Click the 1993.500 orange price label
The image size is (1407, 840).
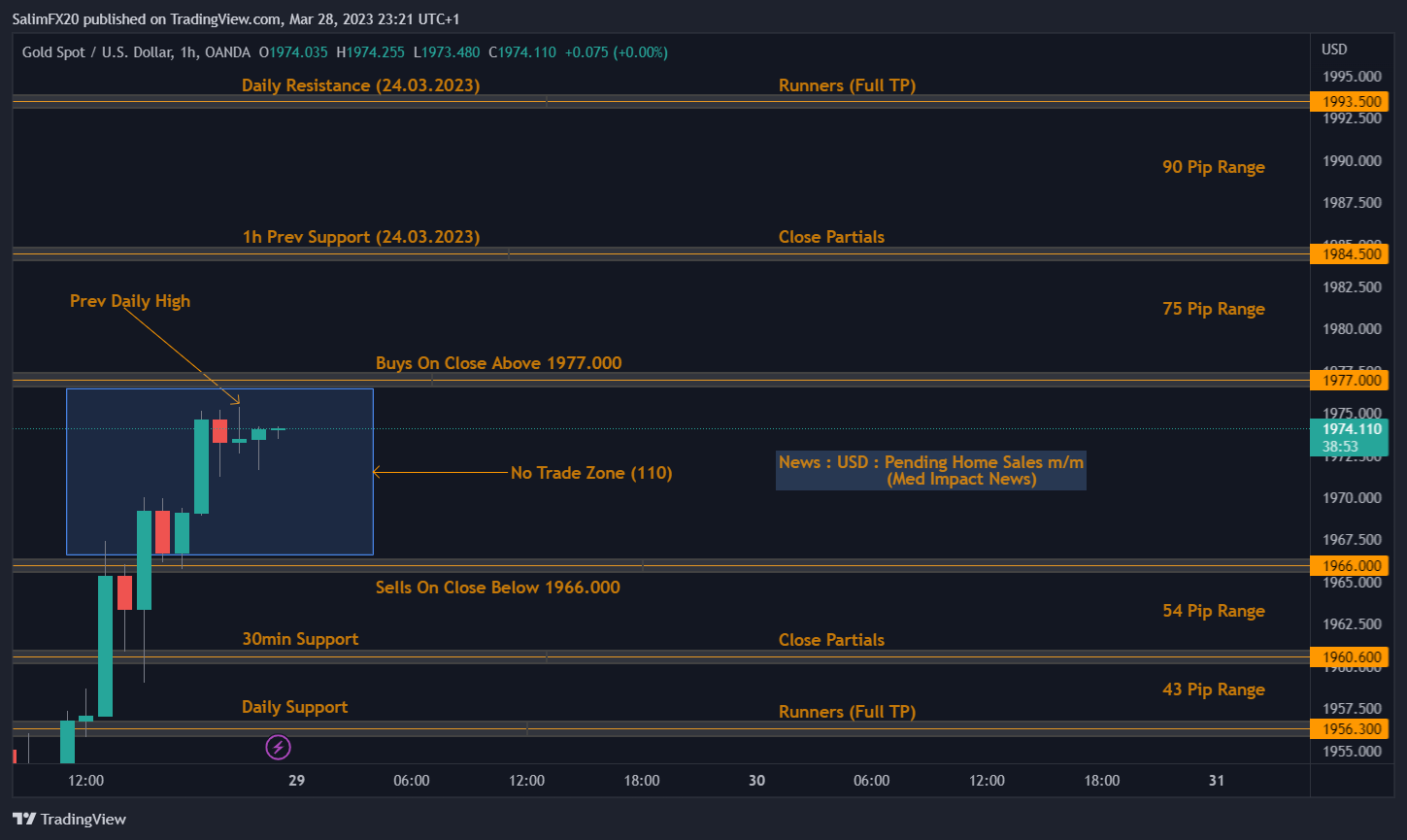[x=1348, y=101]
